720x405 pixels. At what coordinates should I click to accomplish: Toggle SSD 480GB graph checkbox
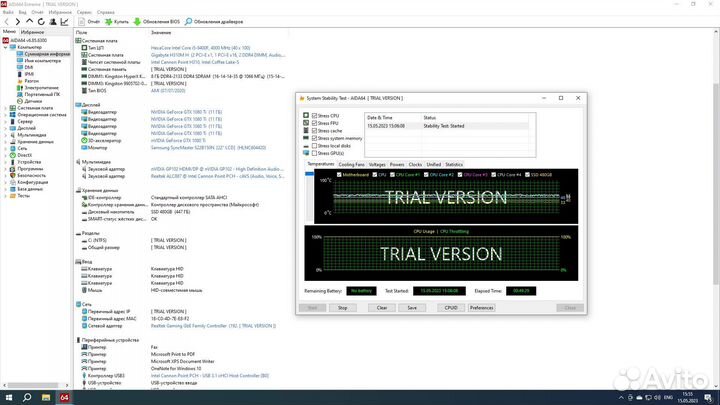coord(527,174)
